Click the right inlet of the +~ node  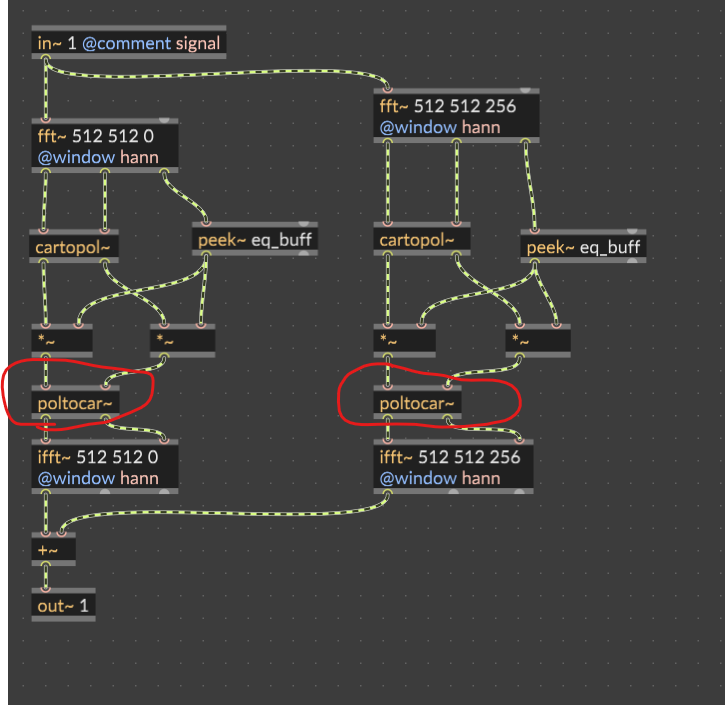(62, 534)
